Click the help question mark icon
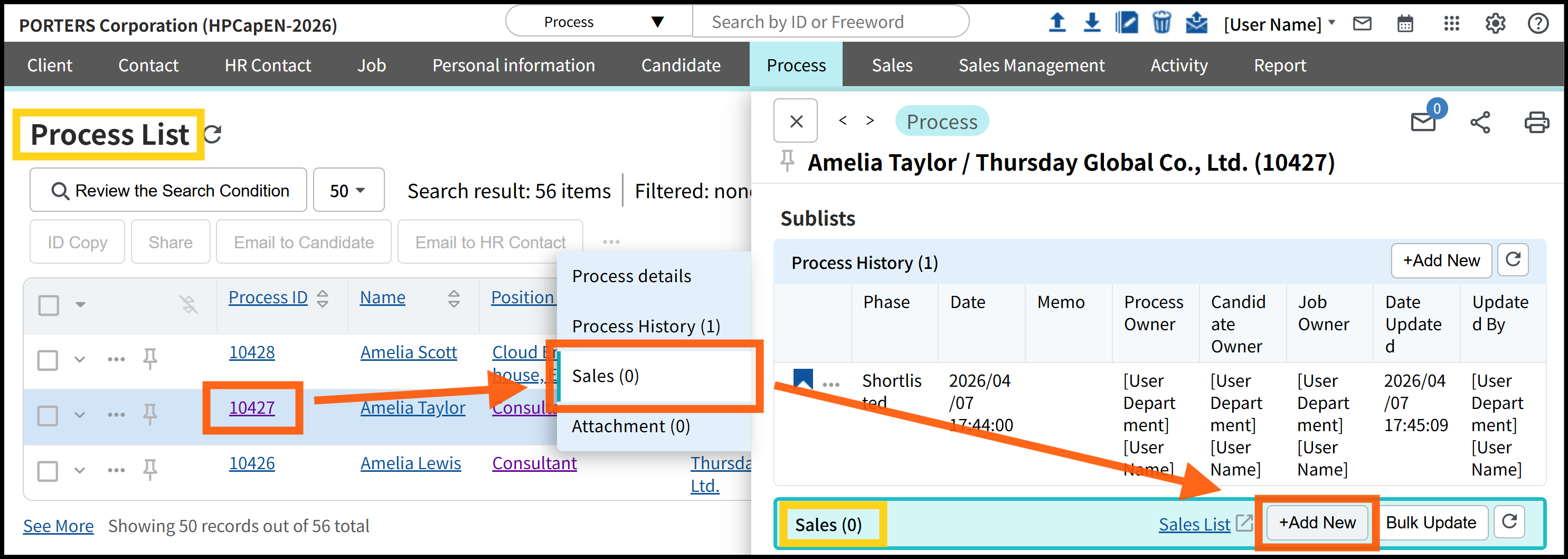 point(1537,24)
